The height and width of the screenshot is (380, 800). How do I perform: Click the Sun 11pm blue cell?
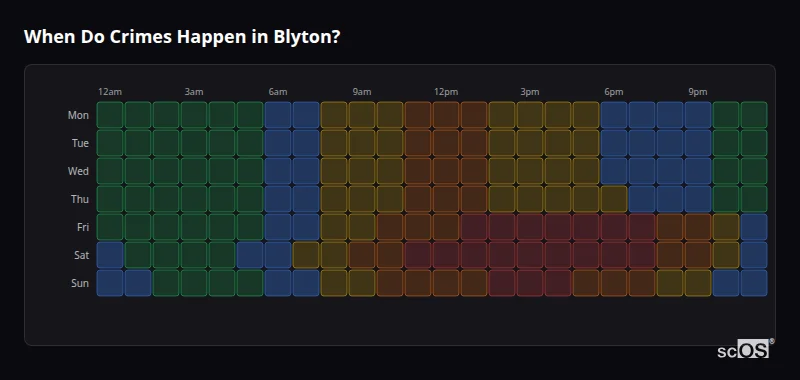[x=754, y=283]
